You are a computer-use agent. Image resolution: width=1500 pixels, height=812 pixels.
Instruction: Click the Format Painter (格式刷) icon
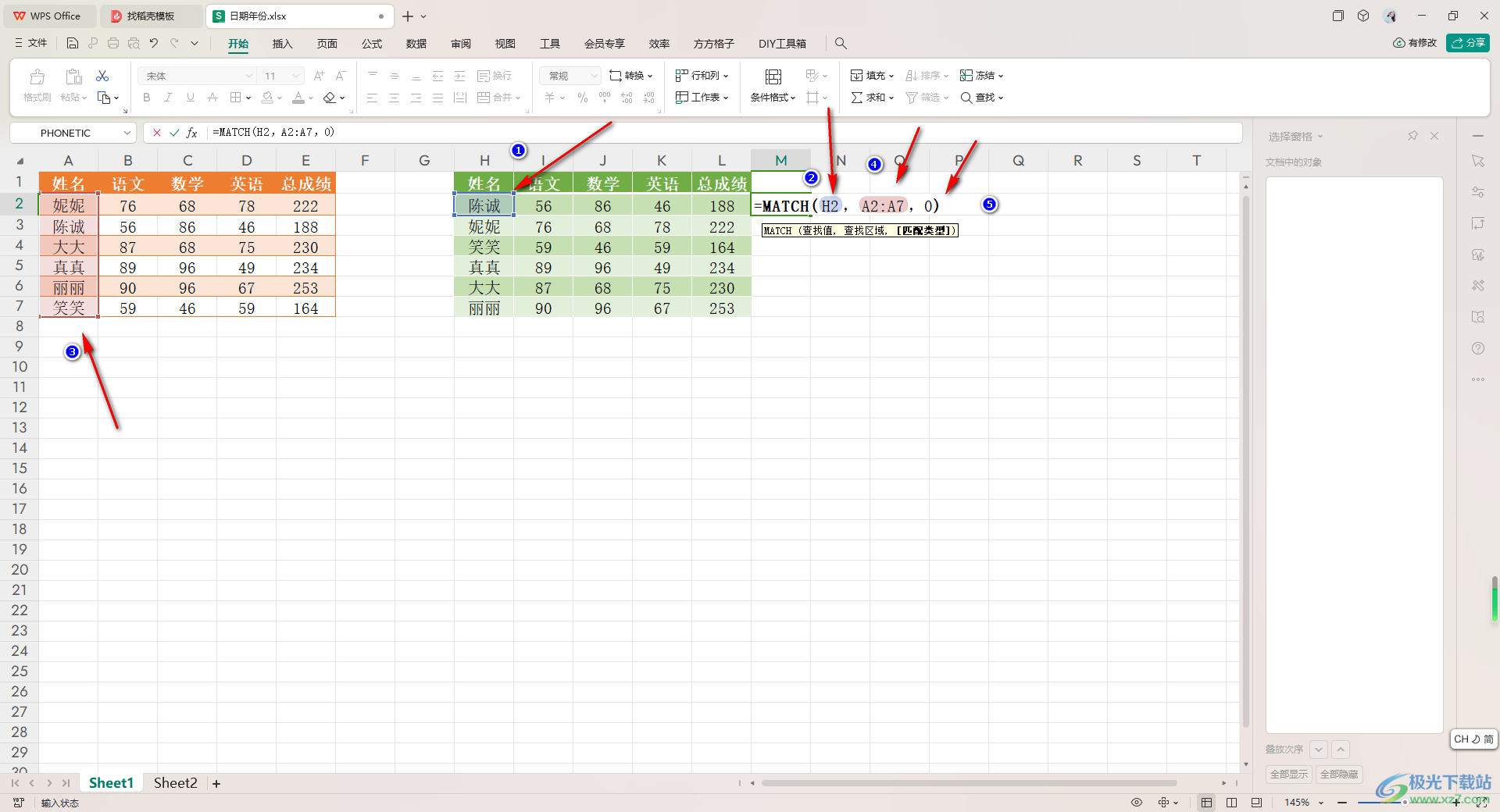(37, 77)
